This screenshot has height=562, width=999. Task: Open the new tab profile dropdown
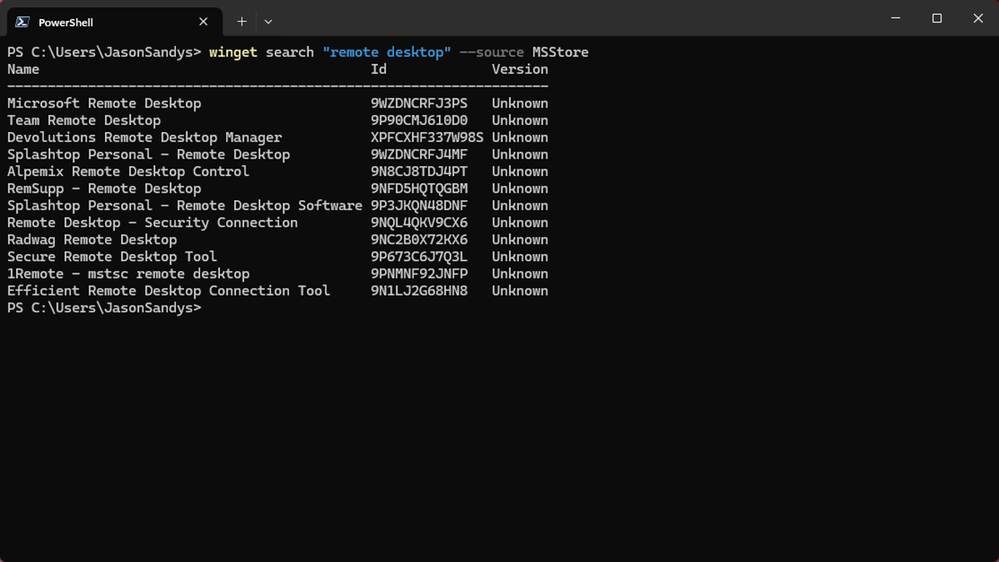point(268,22)
